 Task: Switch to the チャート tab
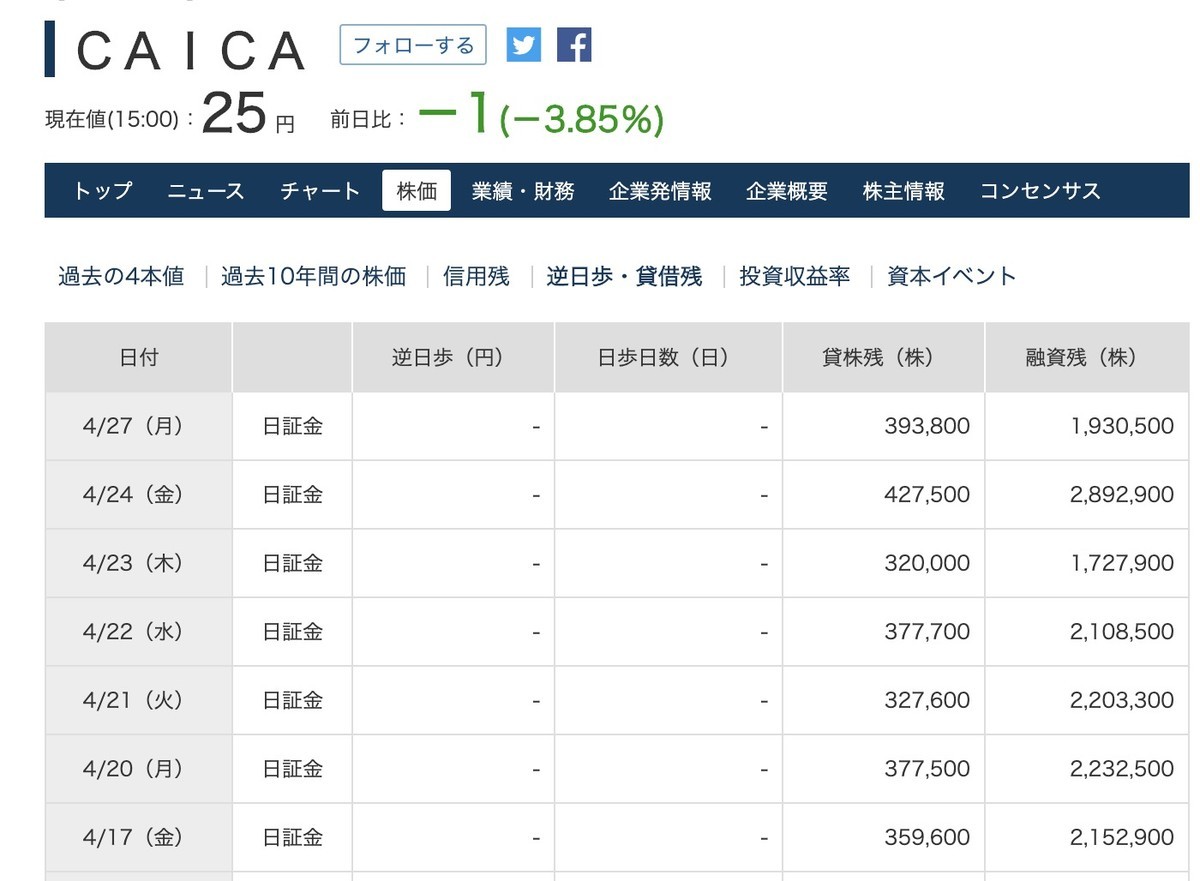[320, 191]
